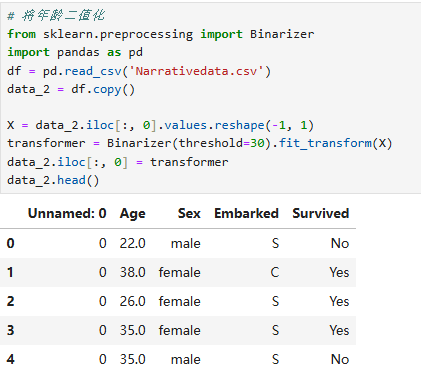
Task: Click the 'Unnamed: 0' value in row 1
Action: tap(103, 272)
